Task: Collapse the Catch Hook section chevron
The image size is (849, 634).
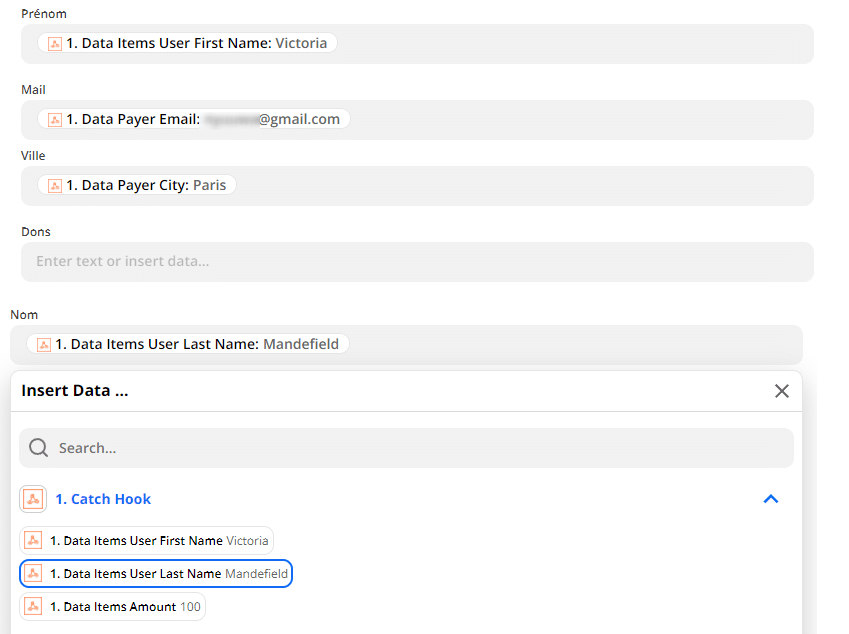Action: [x=770, y=499]
